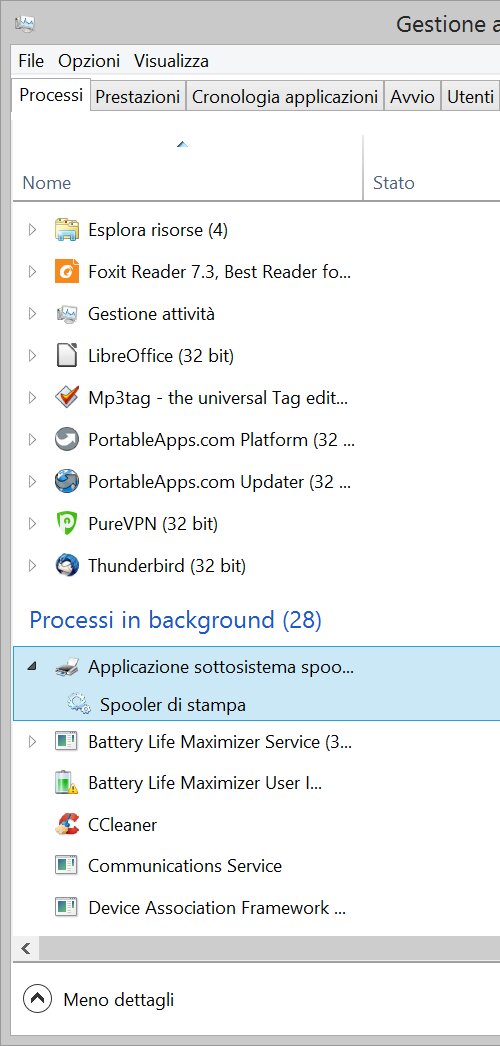
Task: Select the LibreOffice document icon
Action: [x=67, y=356]
